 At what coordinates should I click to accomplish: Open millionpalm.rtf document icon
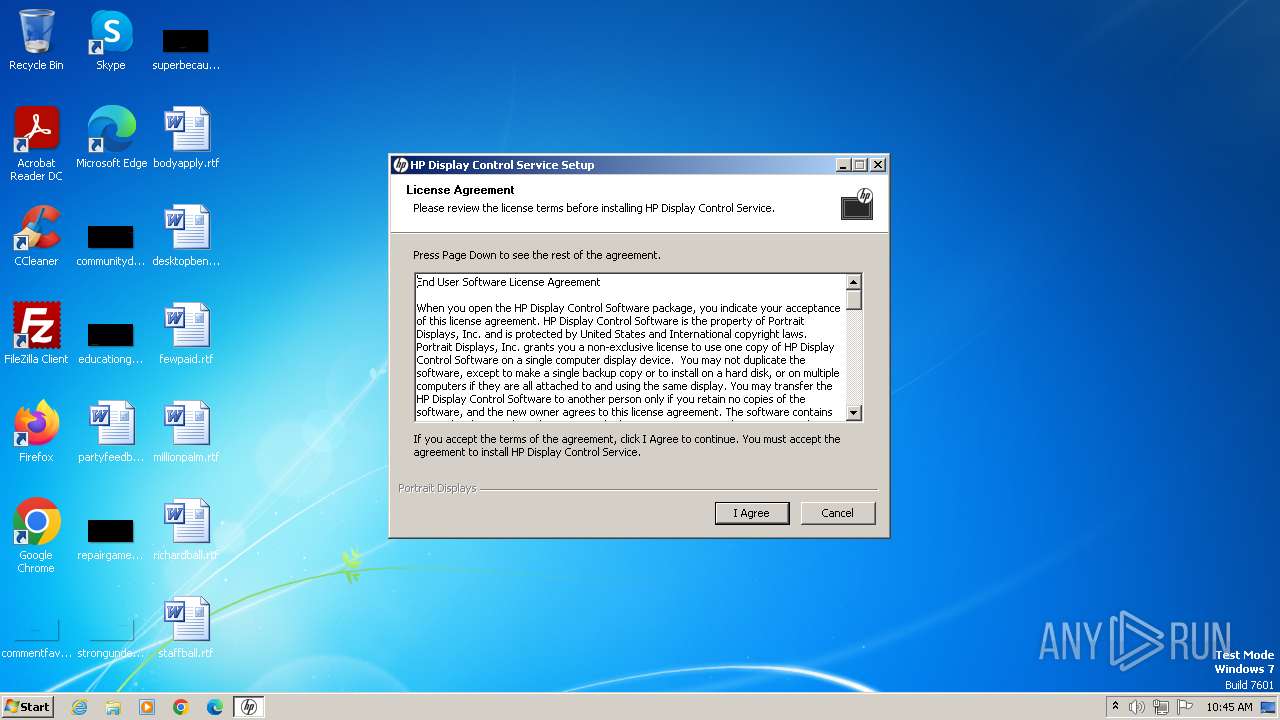coord(186,432)
